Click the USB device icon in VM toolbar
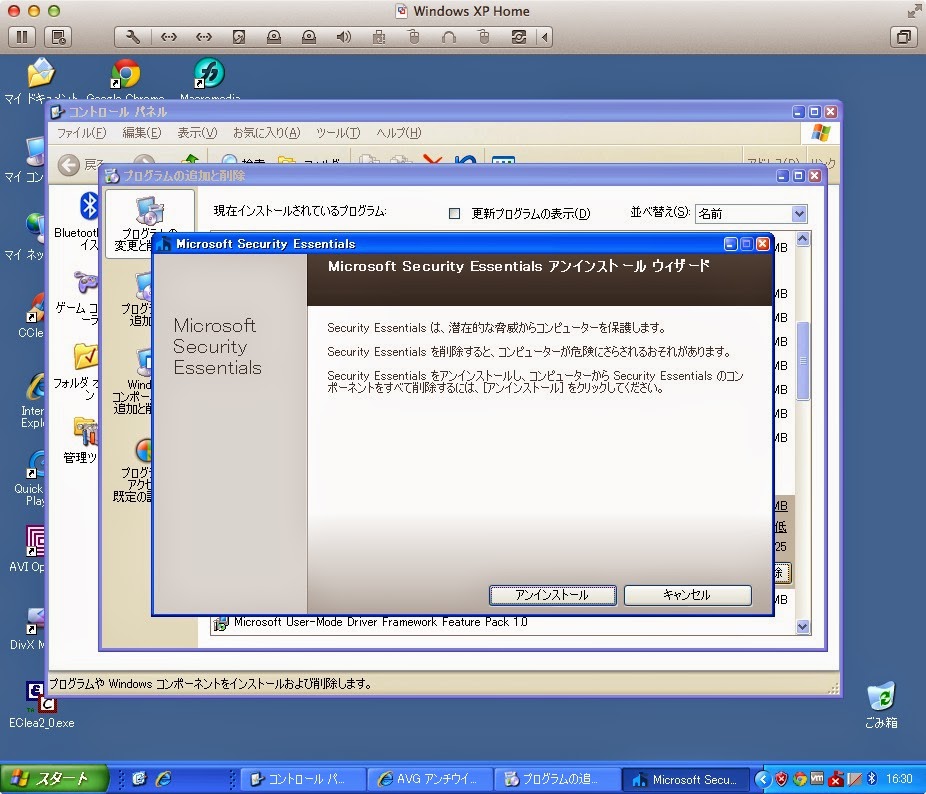The image size is (926, 794). [x=379, y=37]
